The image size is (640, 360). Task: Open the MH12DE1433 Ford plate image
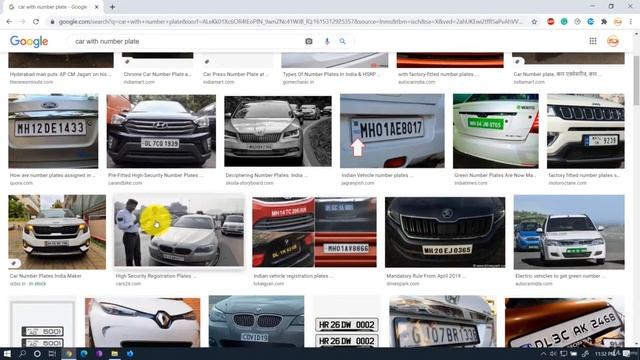point(53,131)
